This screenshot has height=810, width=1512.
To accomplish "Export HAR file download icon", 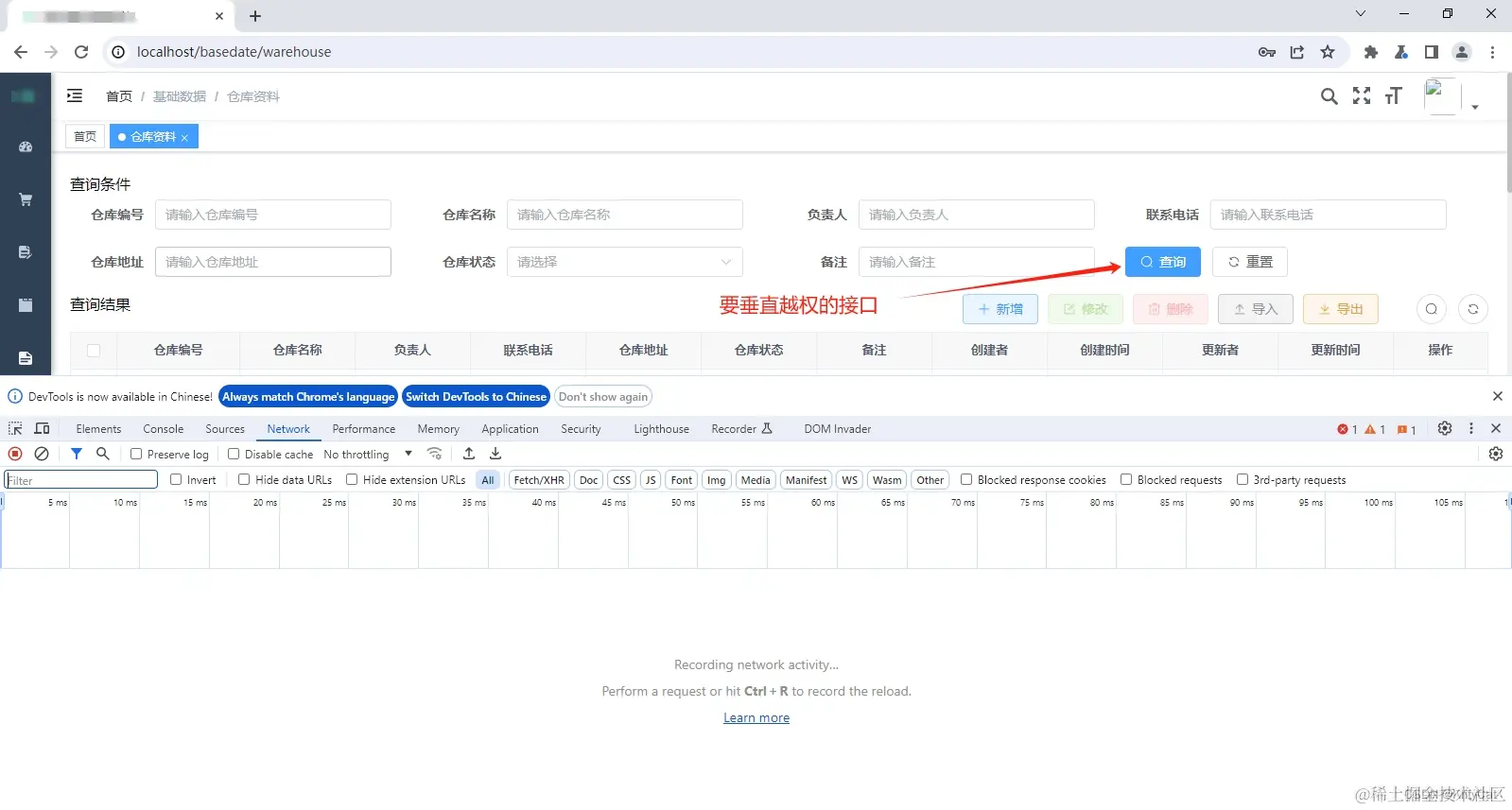I will pyautogui.click(x=495, y=454).
